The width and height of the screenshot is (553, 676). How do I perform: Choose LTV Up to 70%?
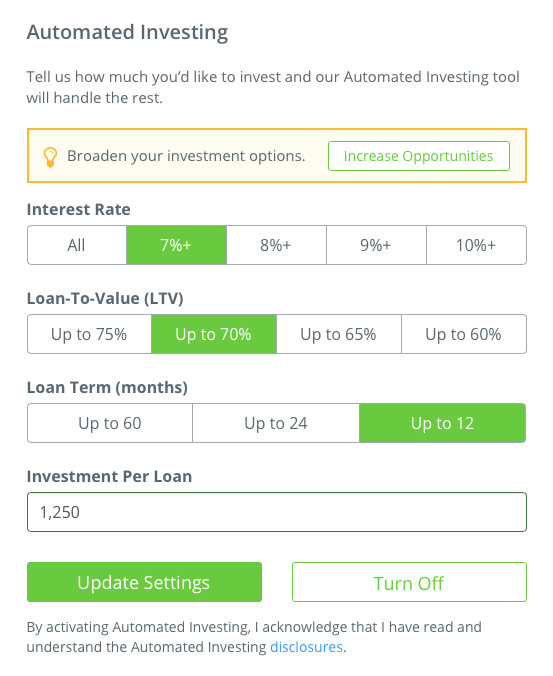point(214,334)
